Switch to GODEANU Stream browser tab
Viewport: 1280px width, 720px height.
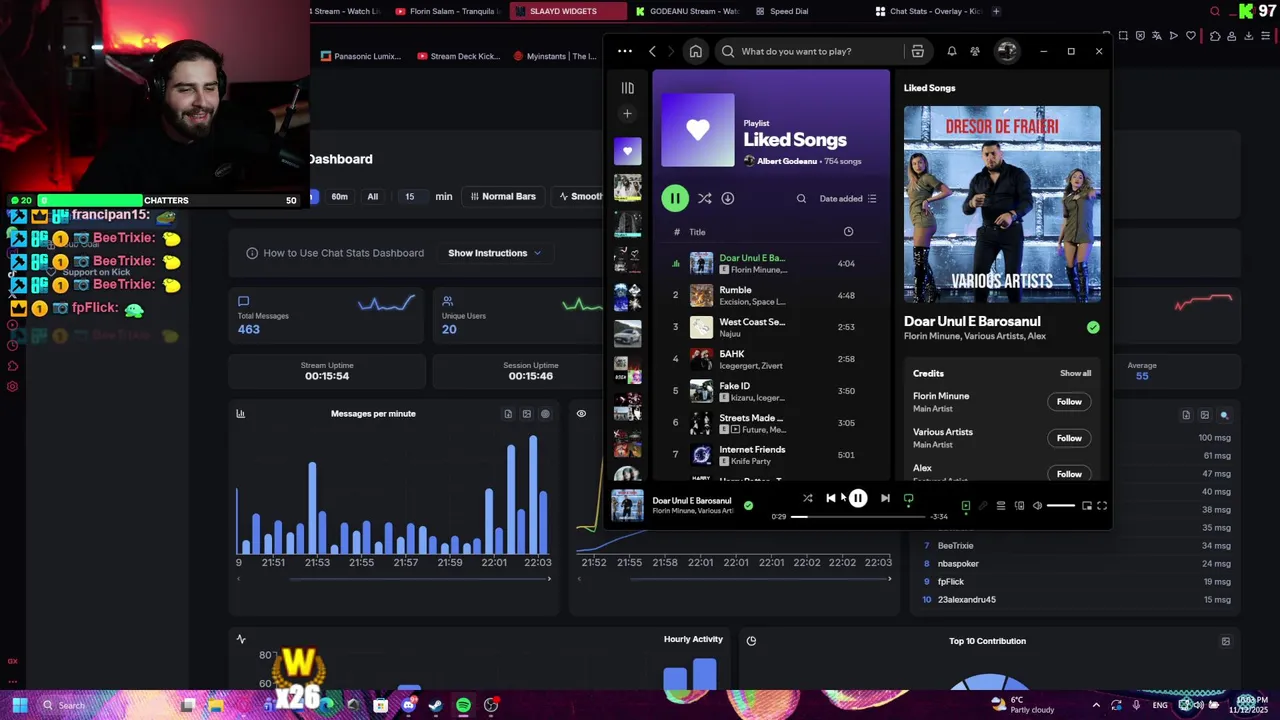tap(688, 11)
